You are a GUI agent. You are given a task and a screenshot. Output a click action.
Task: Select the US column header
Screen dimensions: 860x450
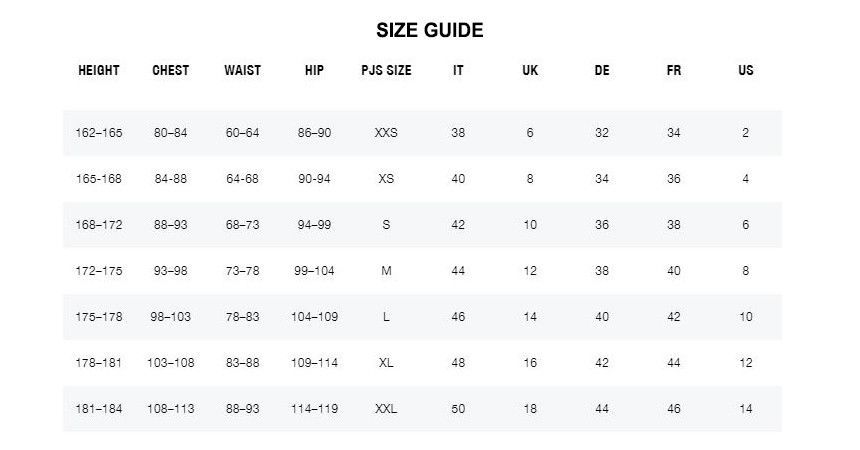pos(746,71)
